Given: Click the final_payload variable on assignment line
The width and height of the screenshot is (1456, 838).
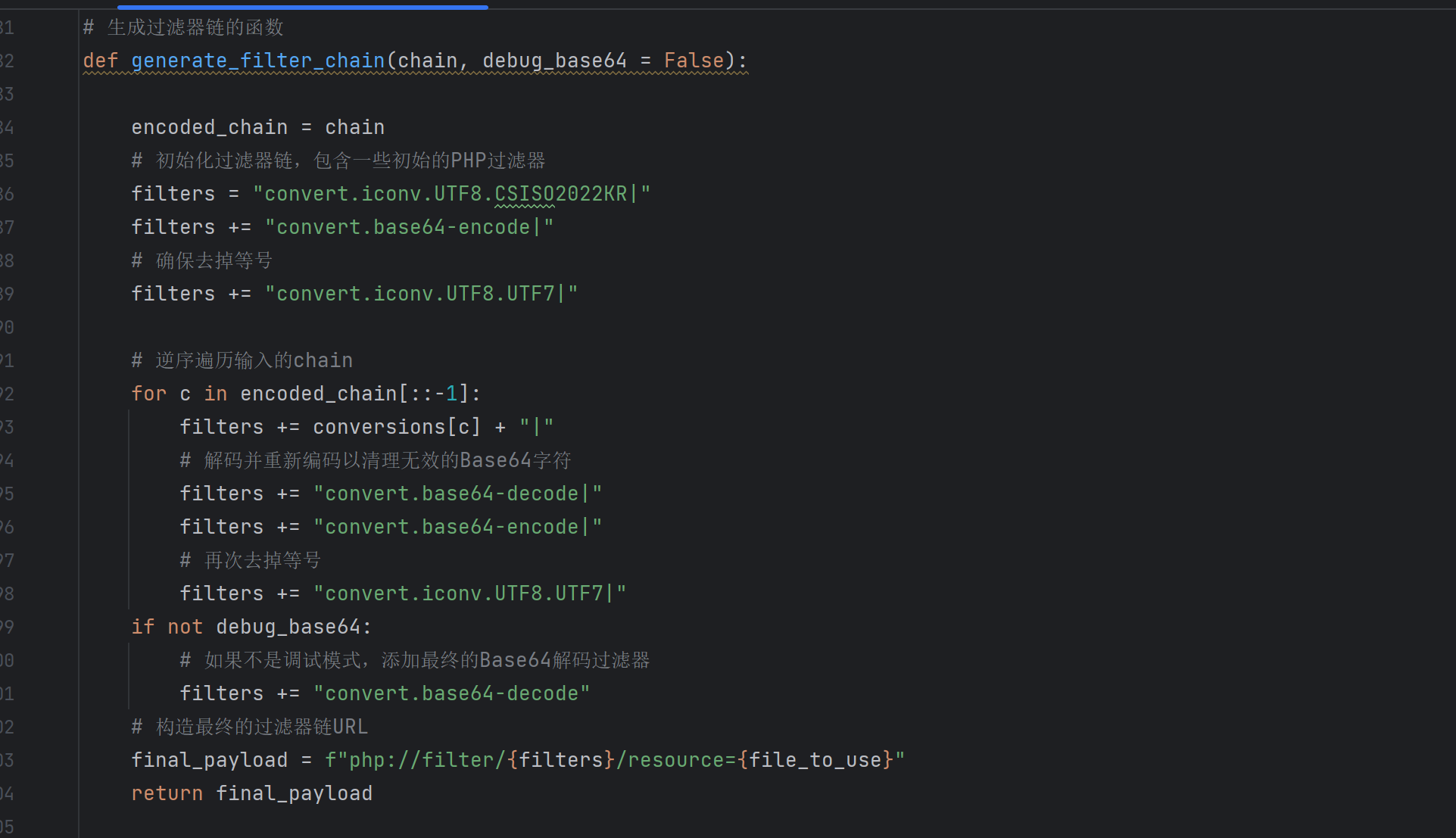Looking at the screenshot, I should (209, 760).
